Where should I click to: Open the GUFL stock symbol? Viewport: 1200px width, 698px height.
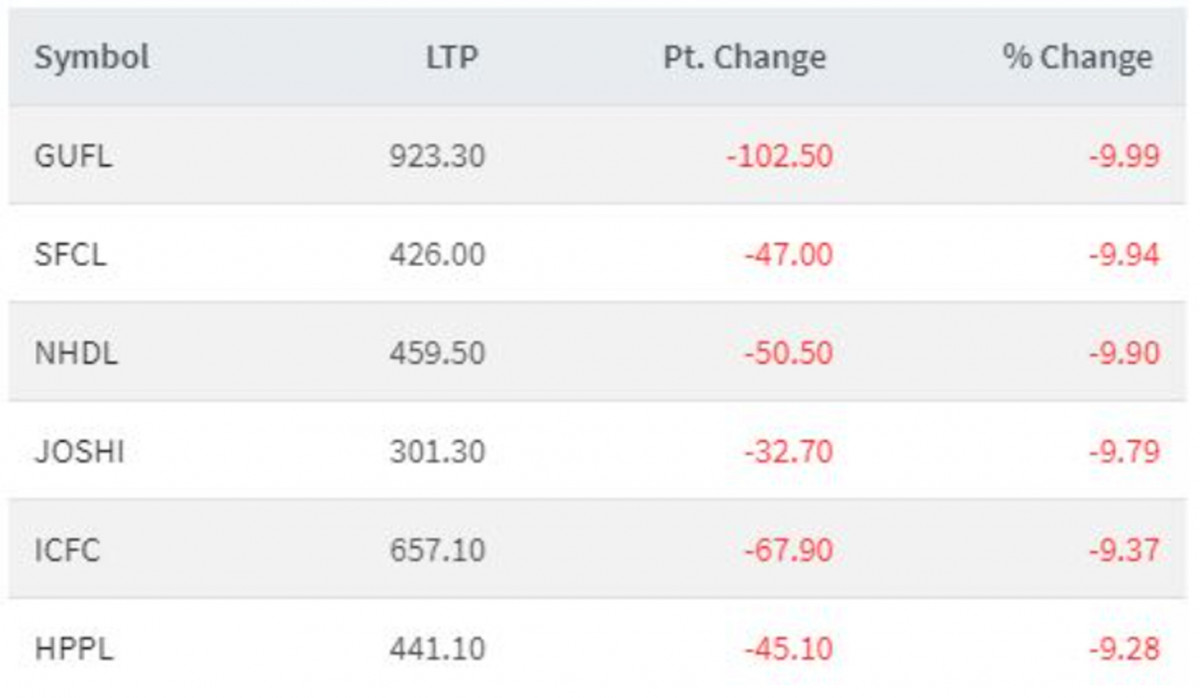pos(72,156)
